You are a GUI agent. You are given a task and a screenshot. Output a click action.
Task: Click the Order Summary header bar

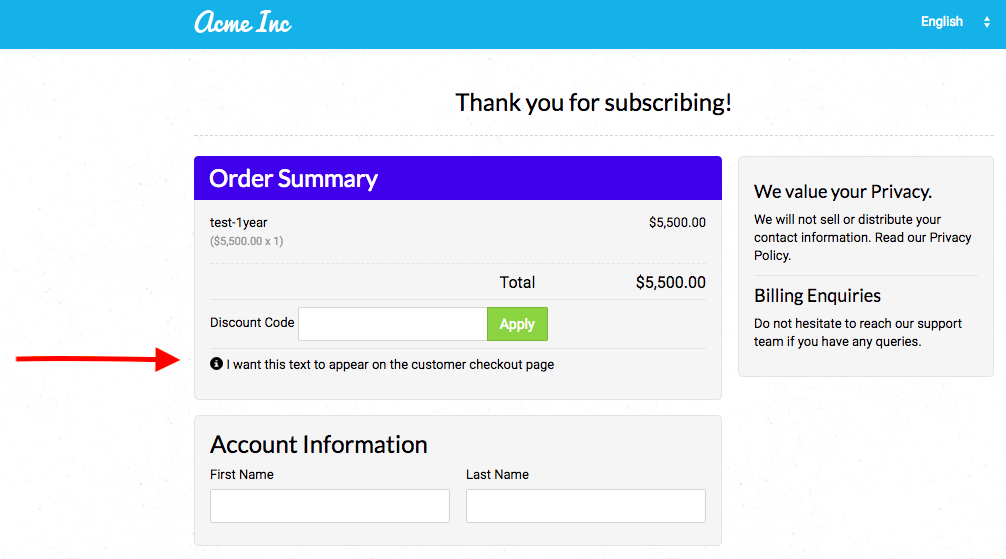point(458,178)
